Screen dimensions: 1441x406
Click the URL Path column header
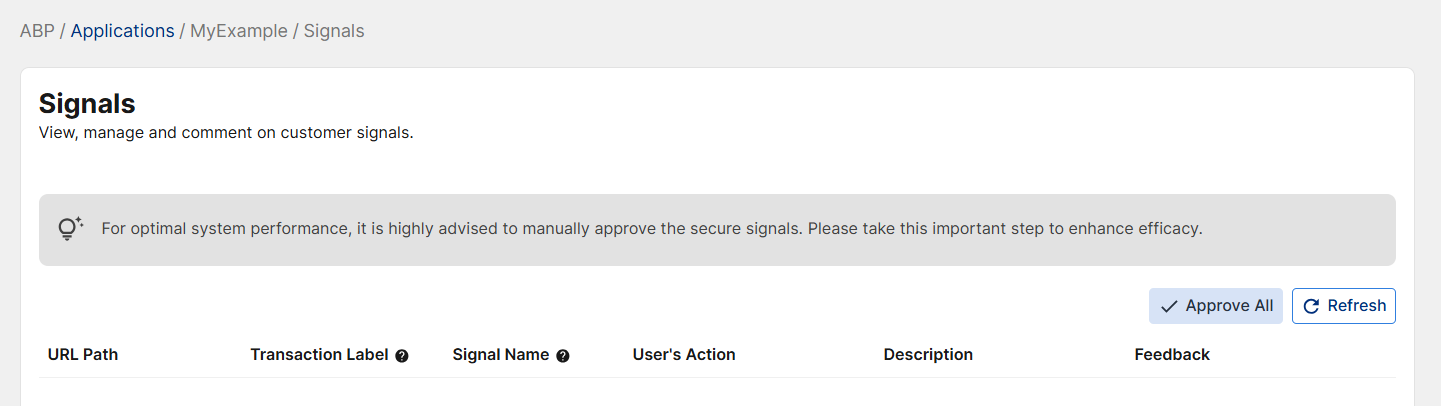click(x=83, y=355)
